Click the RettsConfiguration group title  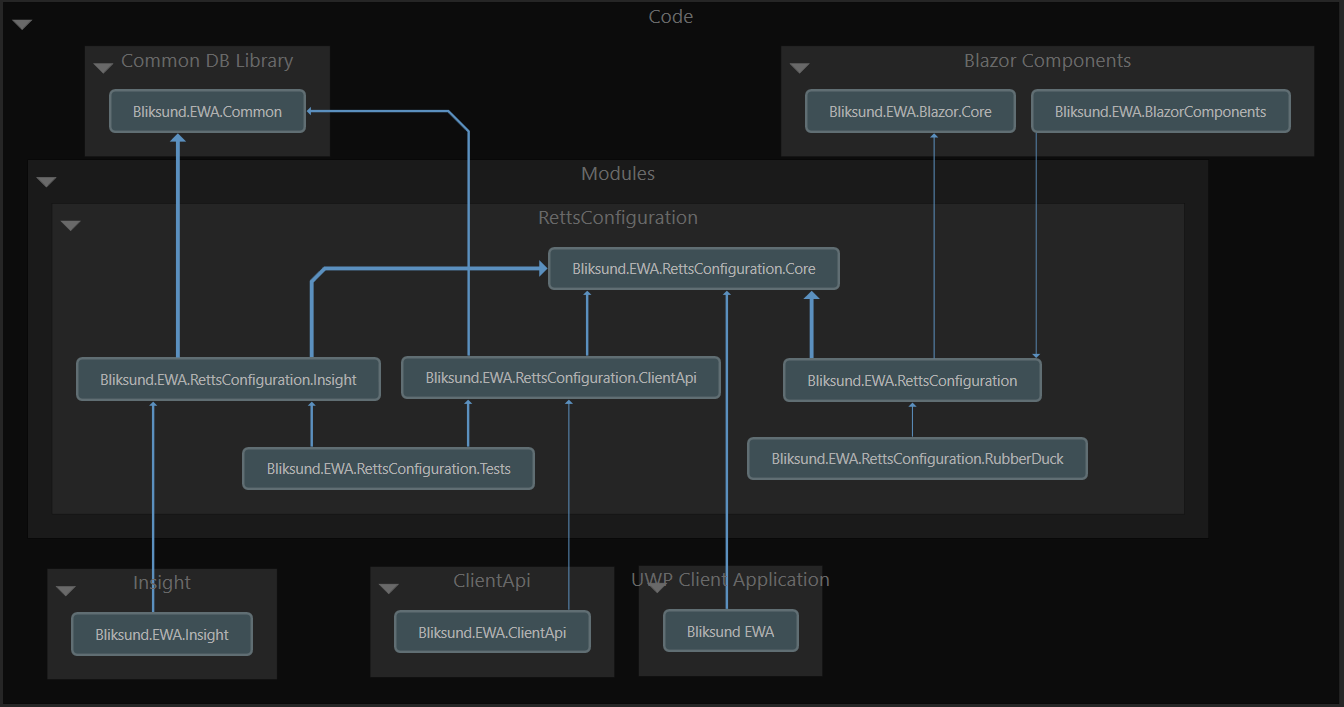click(x=618, y=218)
